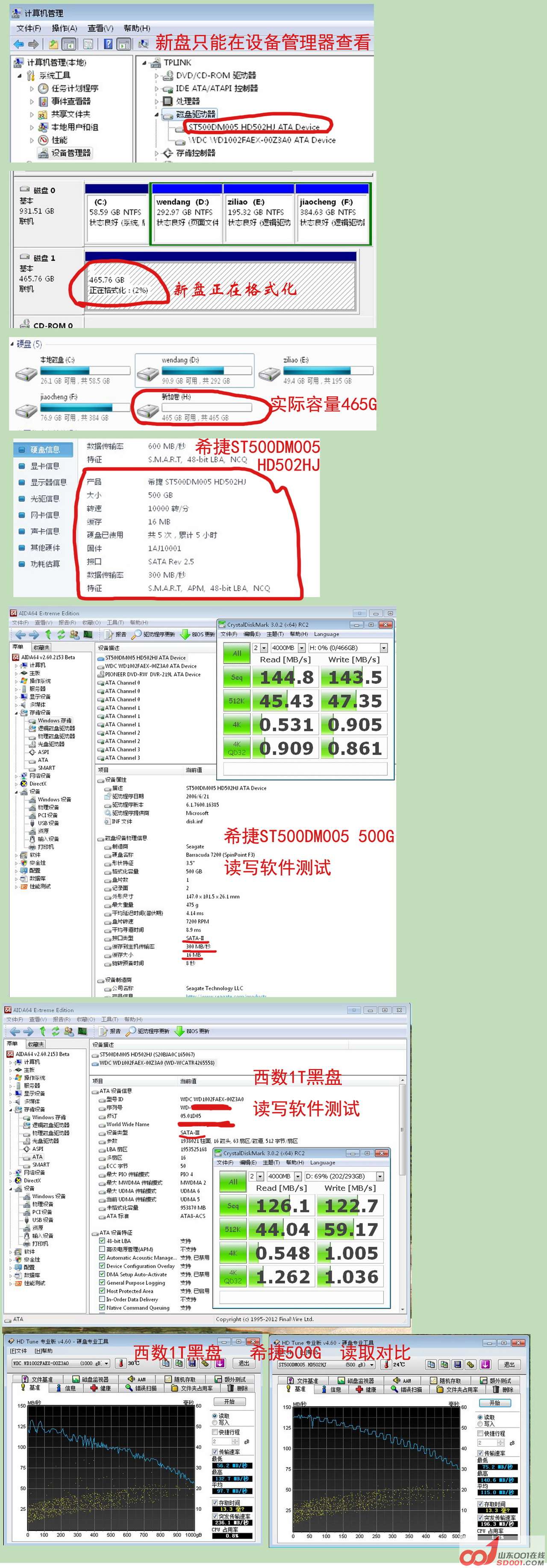Click the 512K button in upper CrystalDiskMark

(x=237, y=701)
